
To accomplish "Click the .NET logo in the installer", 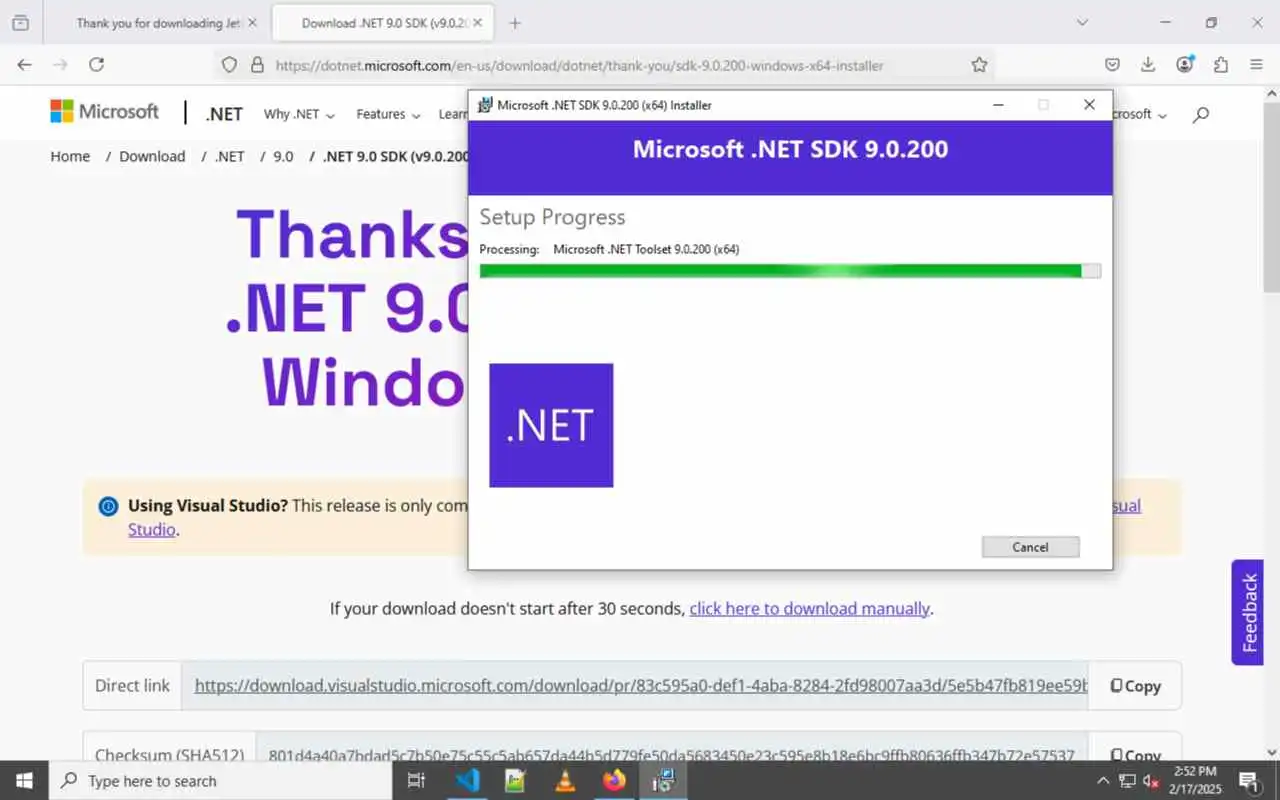I will [551, 425].
